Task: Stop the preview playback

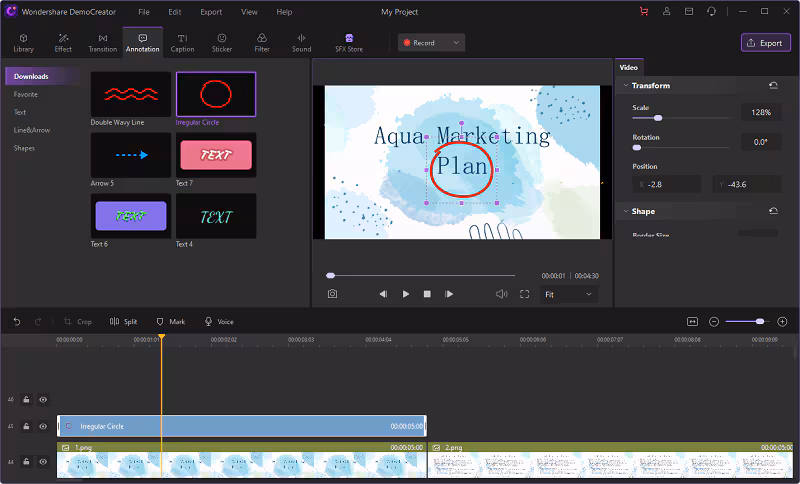Action: pos(427,294)
